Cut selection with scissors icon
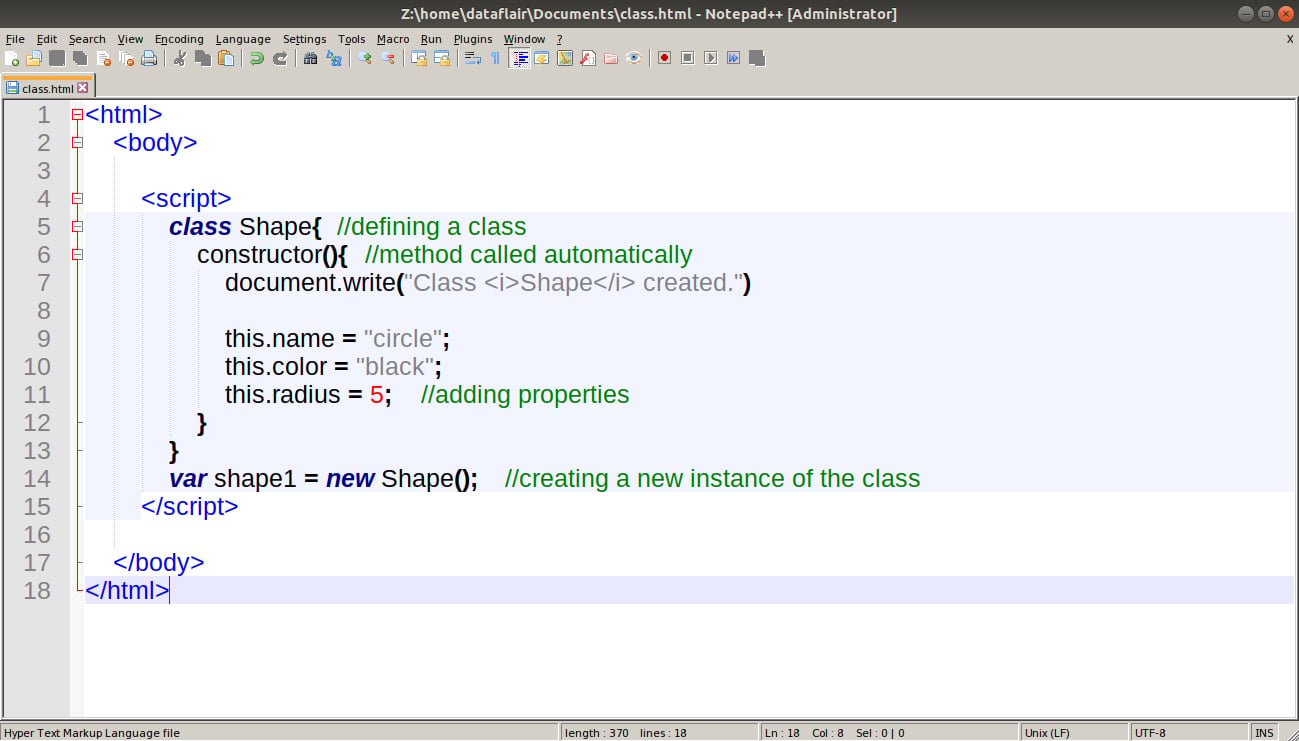 tap(180, 58)
